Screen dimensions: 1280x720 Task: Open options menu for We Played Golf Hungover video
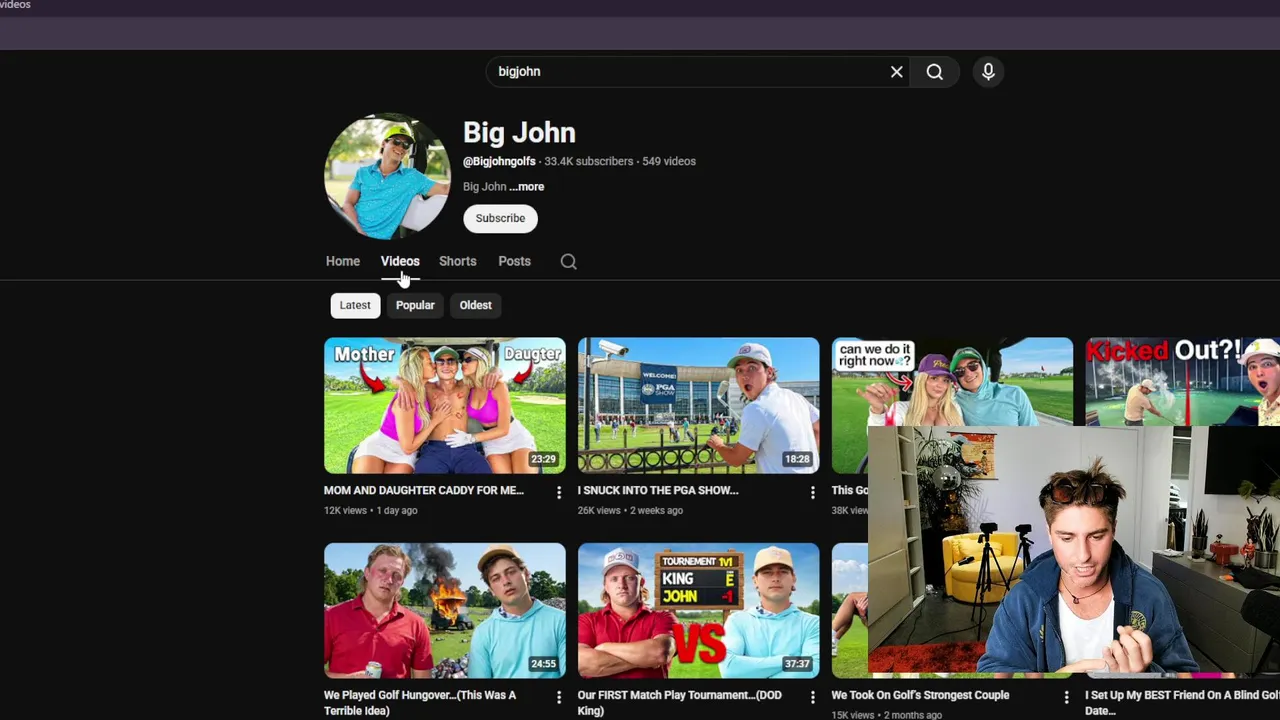point(558,697)
